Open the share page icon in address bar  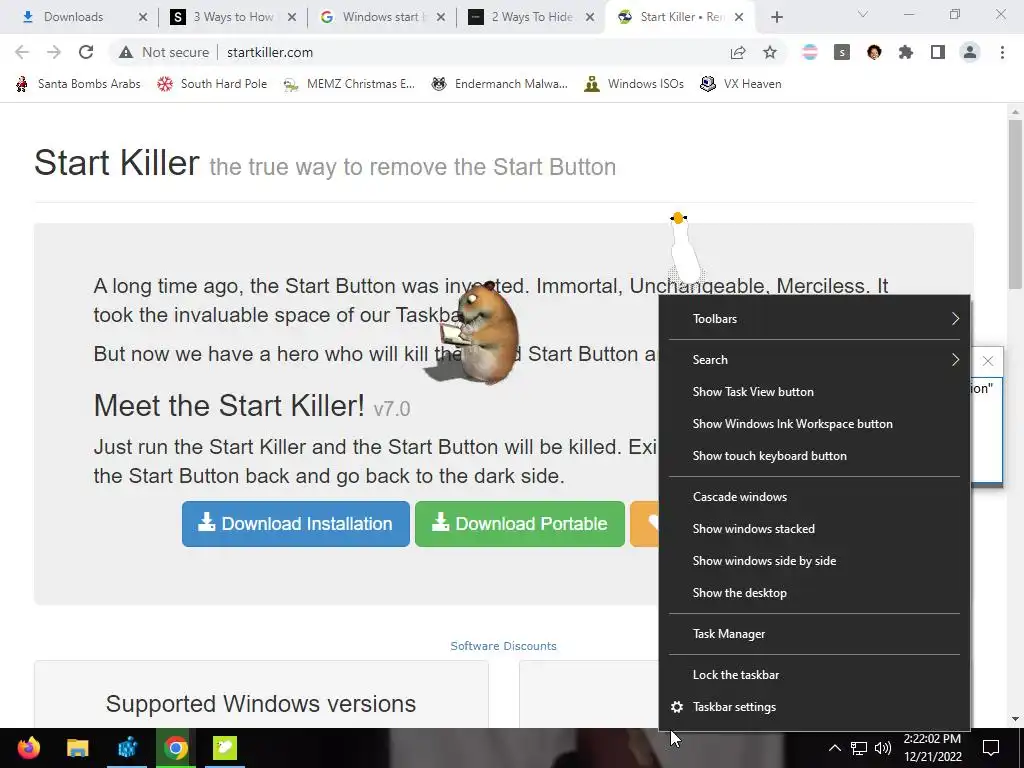pyautogui.click(x=738, y=52)
